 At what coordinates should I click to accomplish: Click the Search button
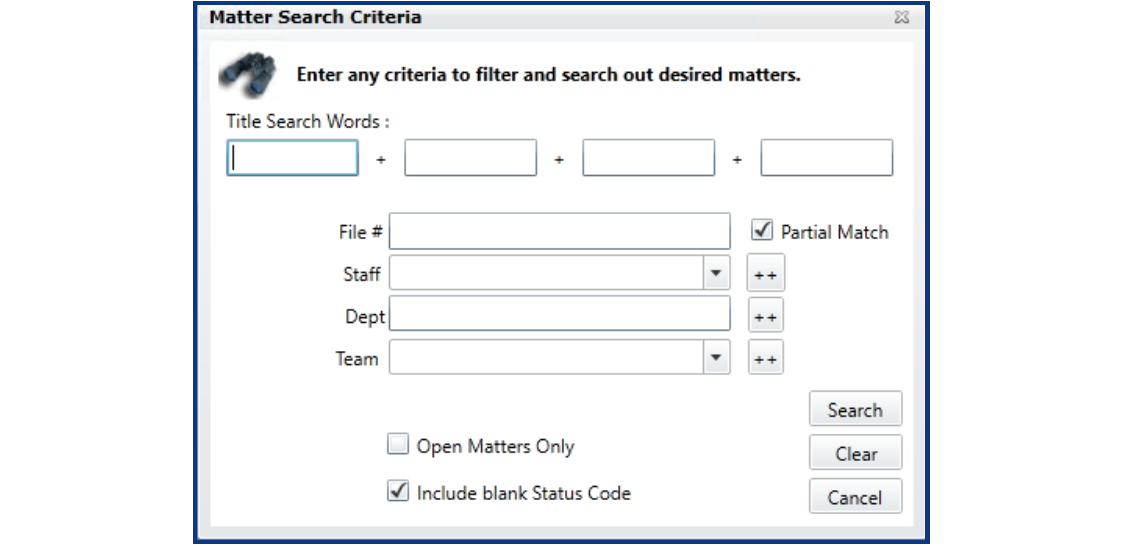coord(856,409)
